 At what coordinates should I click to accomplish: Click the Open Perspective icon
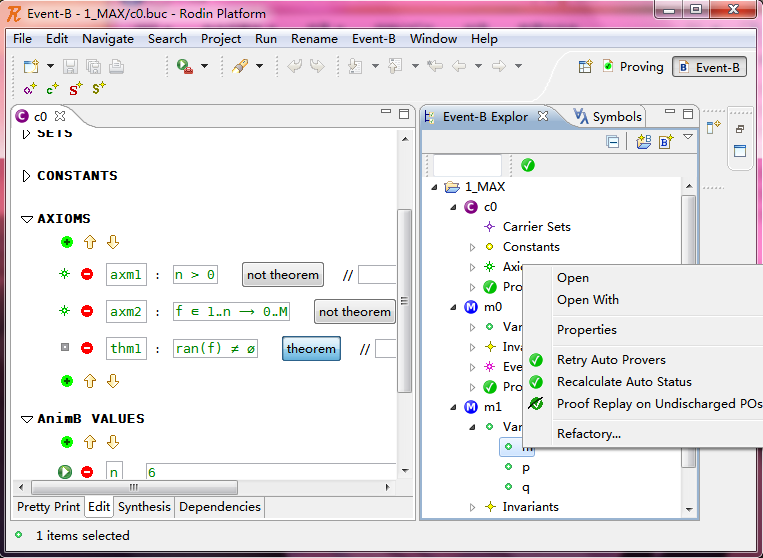[585, 67]
